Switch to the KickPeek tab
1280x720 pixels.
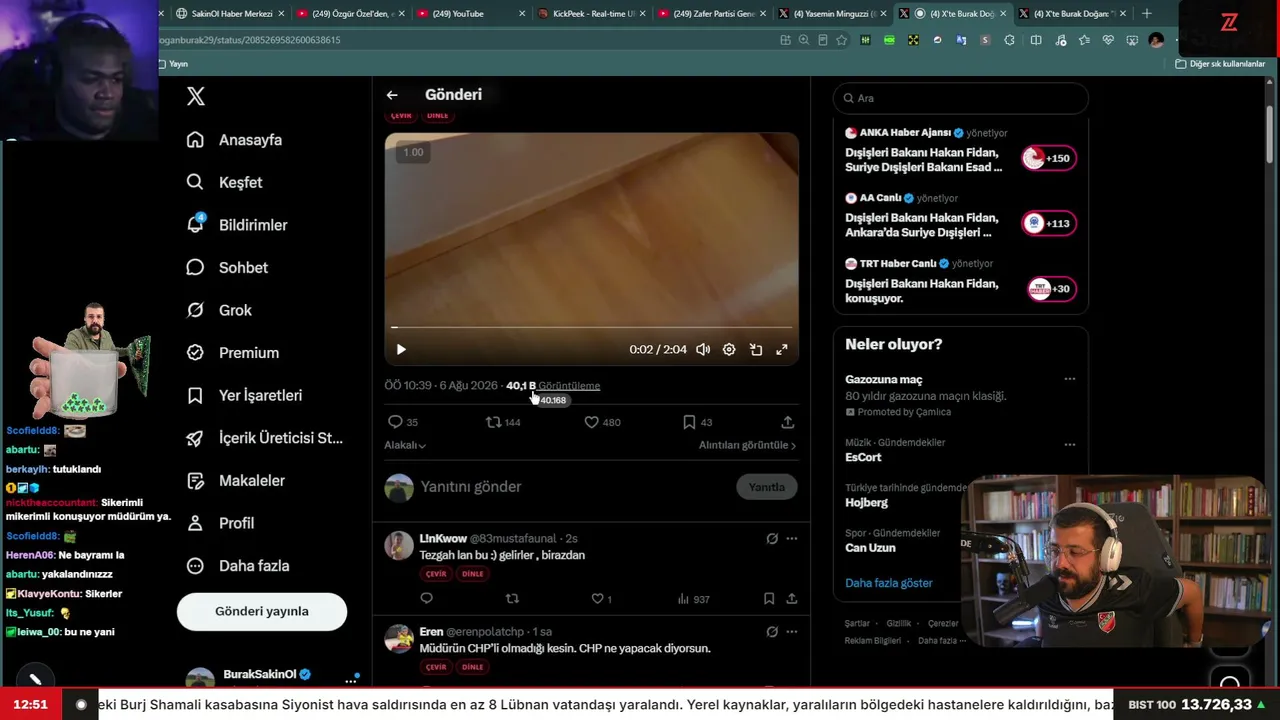point(591,13)
